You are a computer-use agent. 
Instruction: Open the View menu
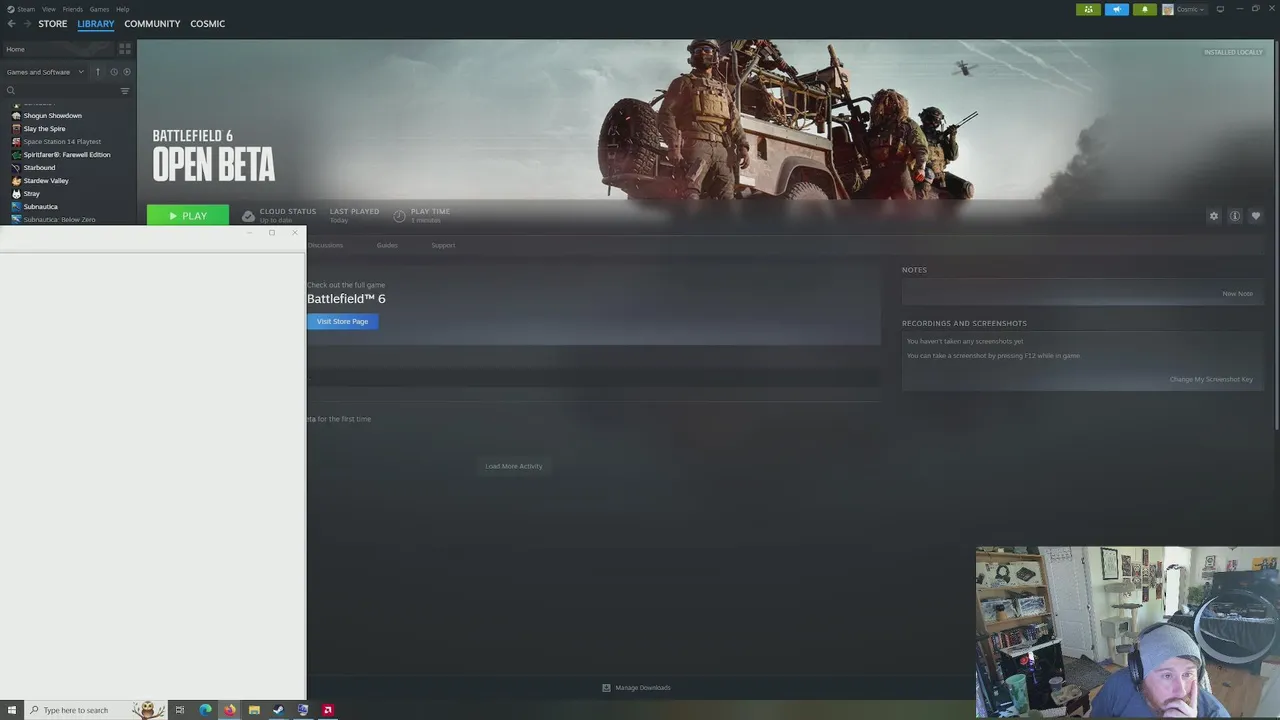point(49,9)
